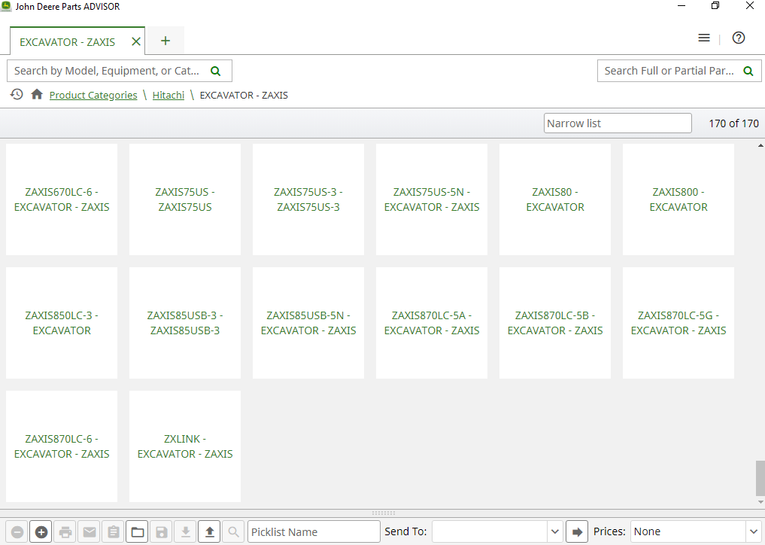Expand the Send To dropdown
Viewport: 765px width, 545px height.
point(555,532)
